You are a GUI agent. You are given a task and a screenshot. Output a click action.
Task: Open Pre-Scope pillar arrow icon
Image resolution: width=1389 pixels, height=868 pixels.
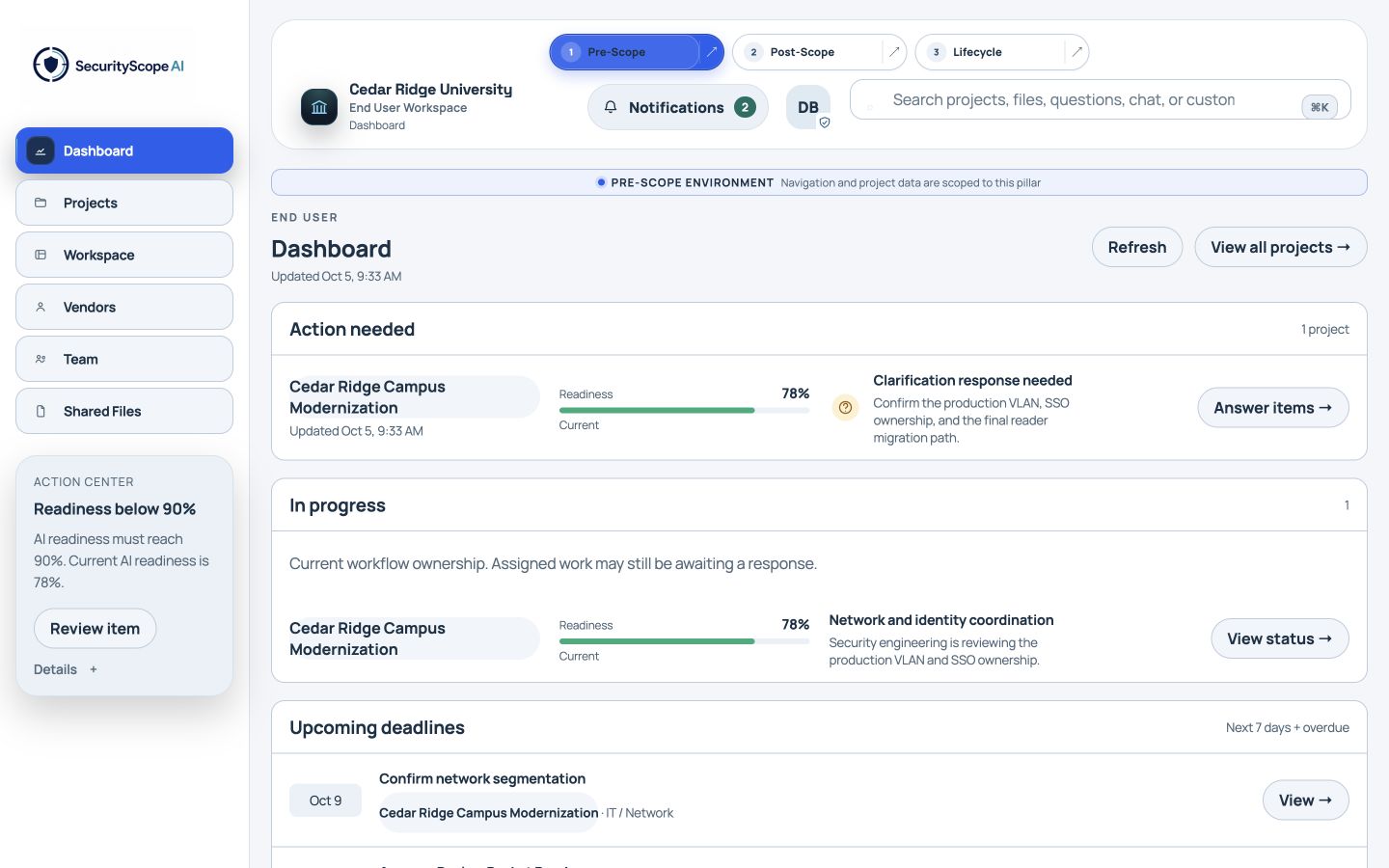coord(712,52)
